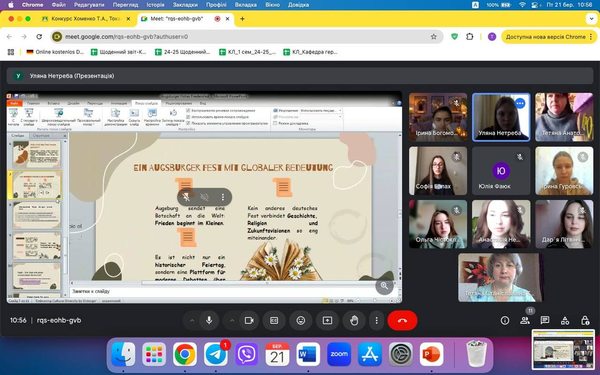Open meeting details info icon
Image resolution: width=600 pixels, height=375 pixels.
coord(505,320)
